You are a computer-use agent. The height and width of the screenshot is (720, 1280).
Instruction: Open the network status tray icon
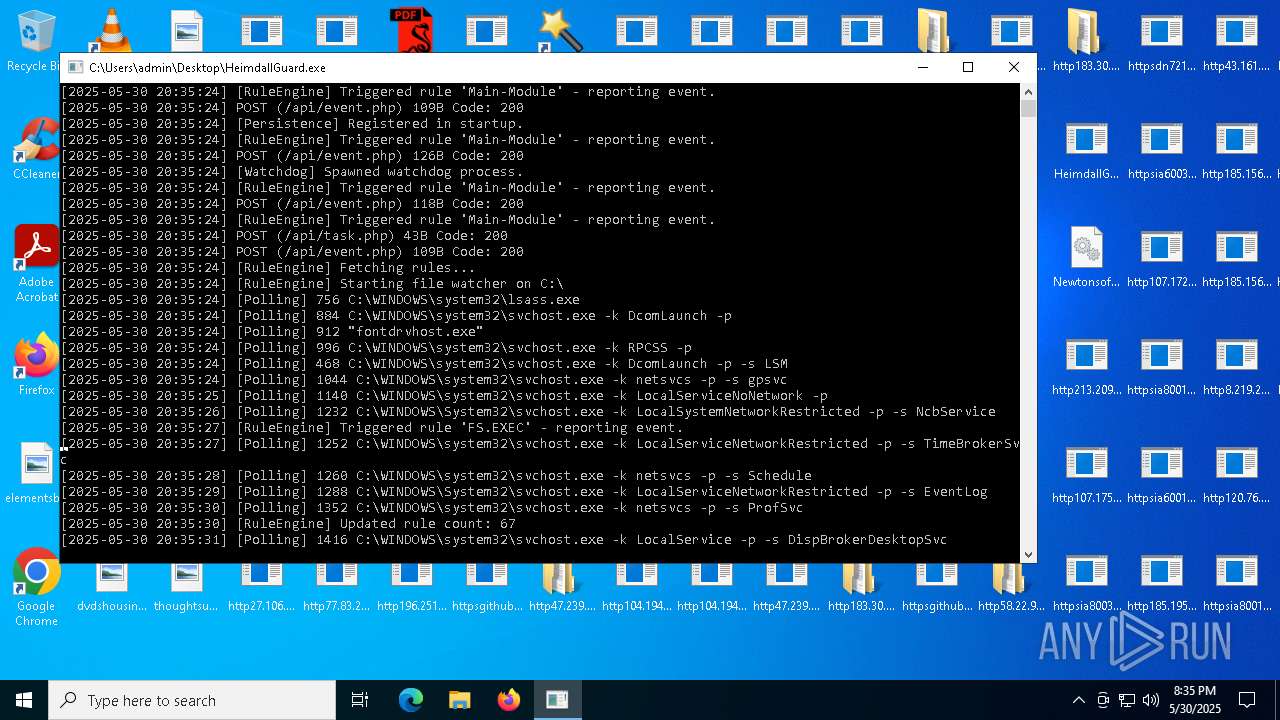tap(1127, 700)
